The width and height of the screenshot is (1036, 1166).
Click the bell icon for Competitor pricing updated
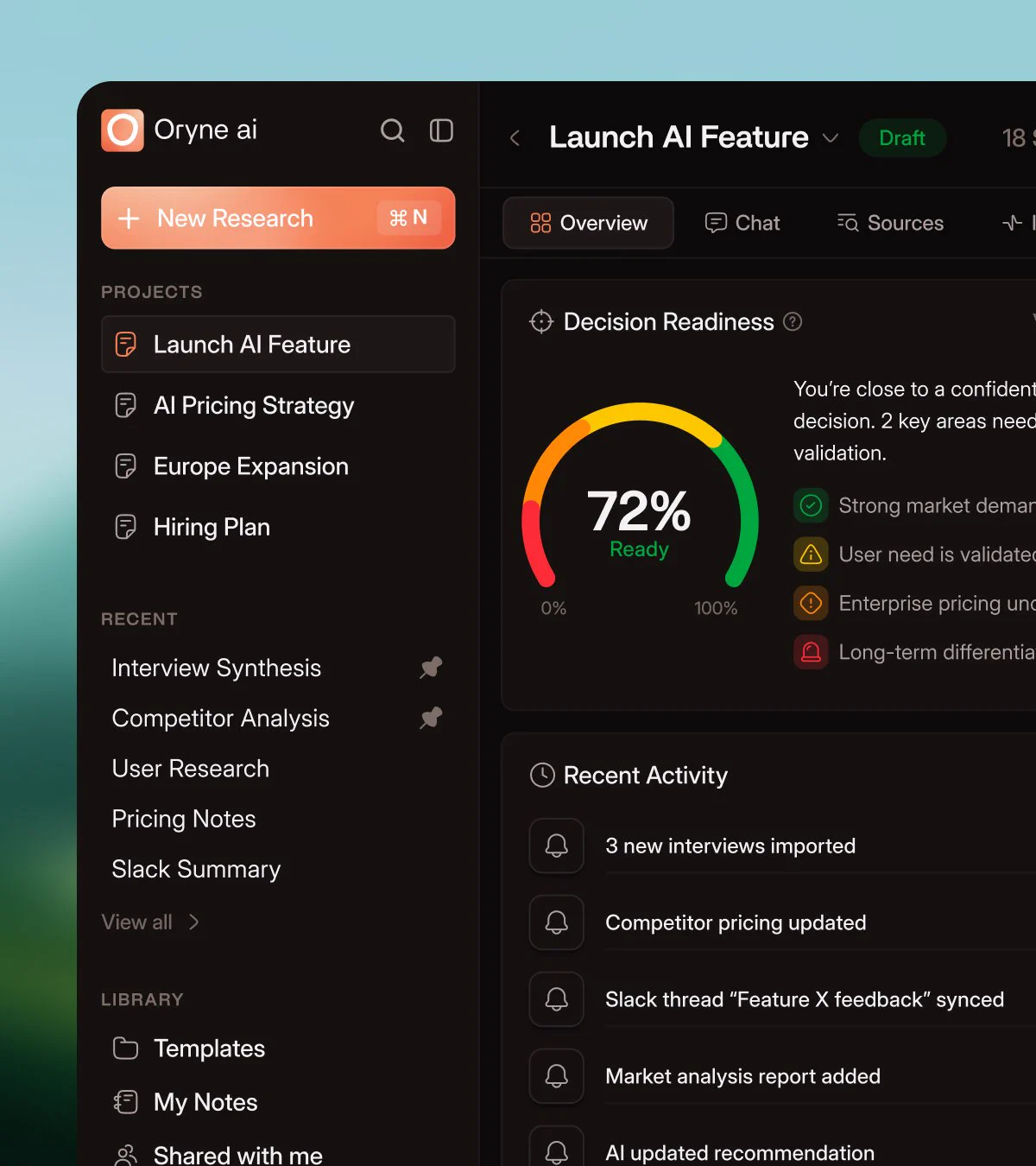pyautogui.click(x=557, y=922)
